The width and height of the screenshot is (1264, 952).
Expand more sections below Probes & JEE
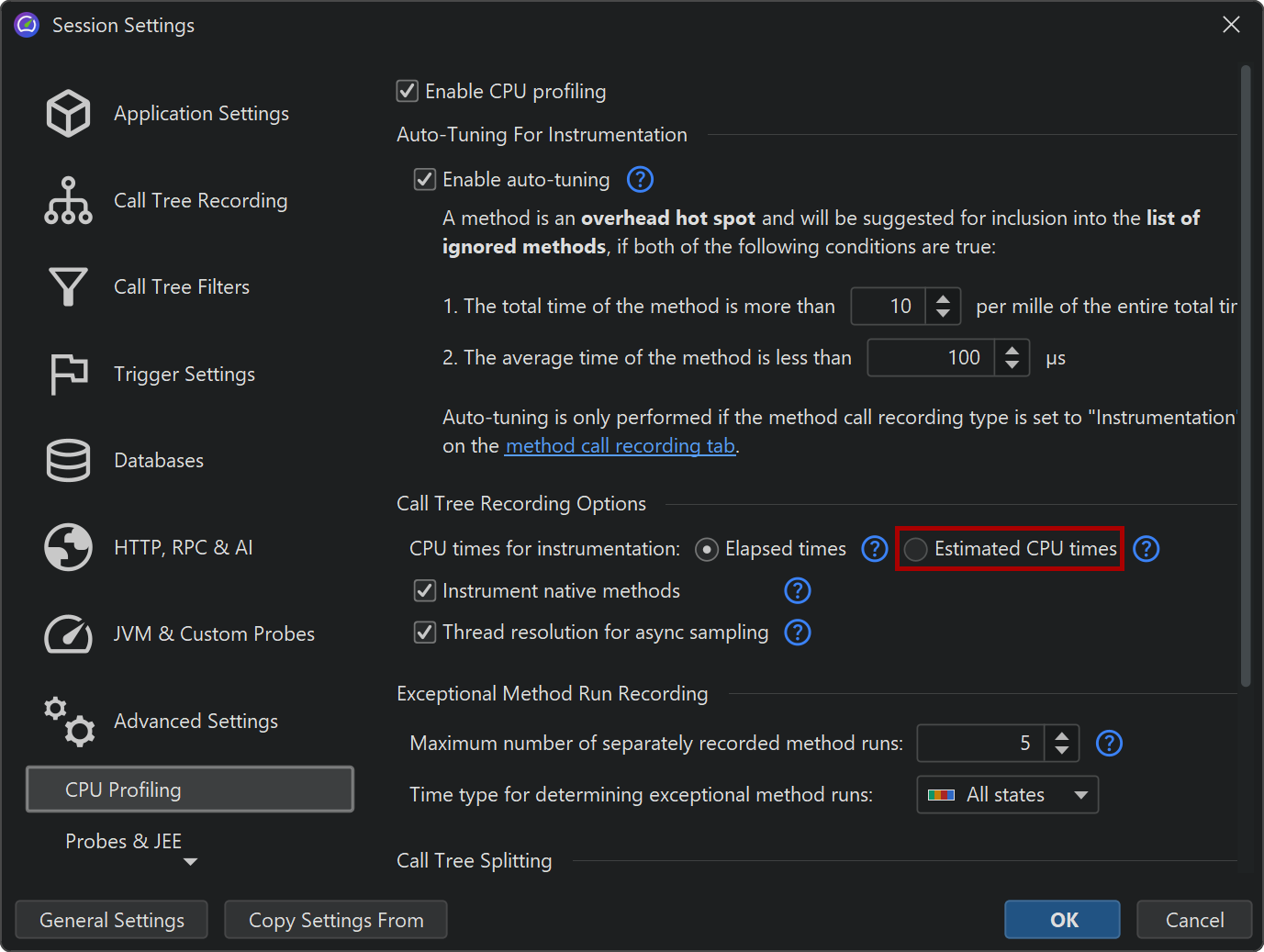190,862
